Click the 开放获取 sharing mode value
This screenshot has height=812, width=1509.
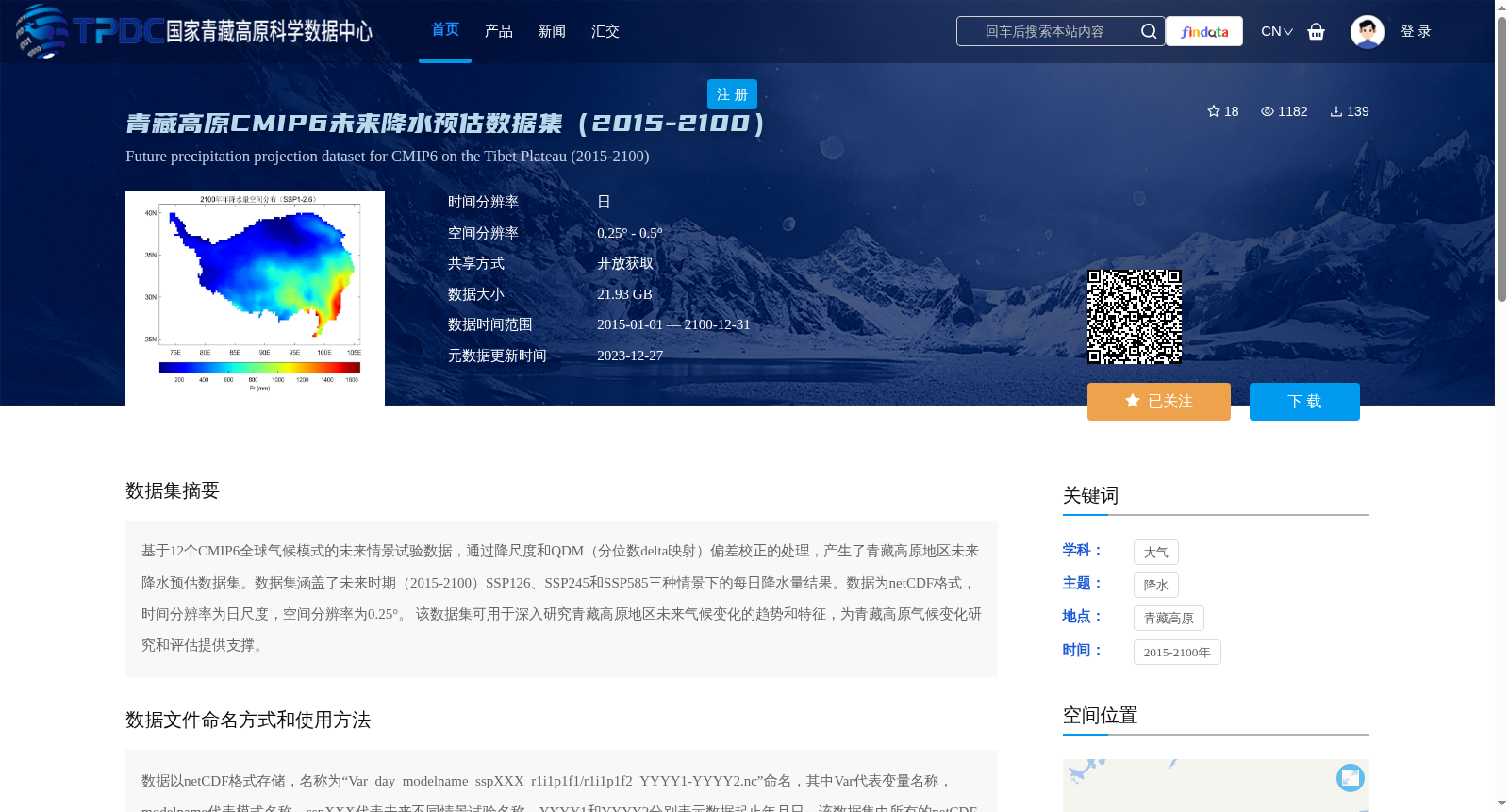pyautogui.click(x=625, y=263)
